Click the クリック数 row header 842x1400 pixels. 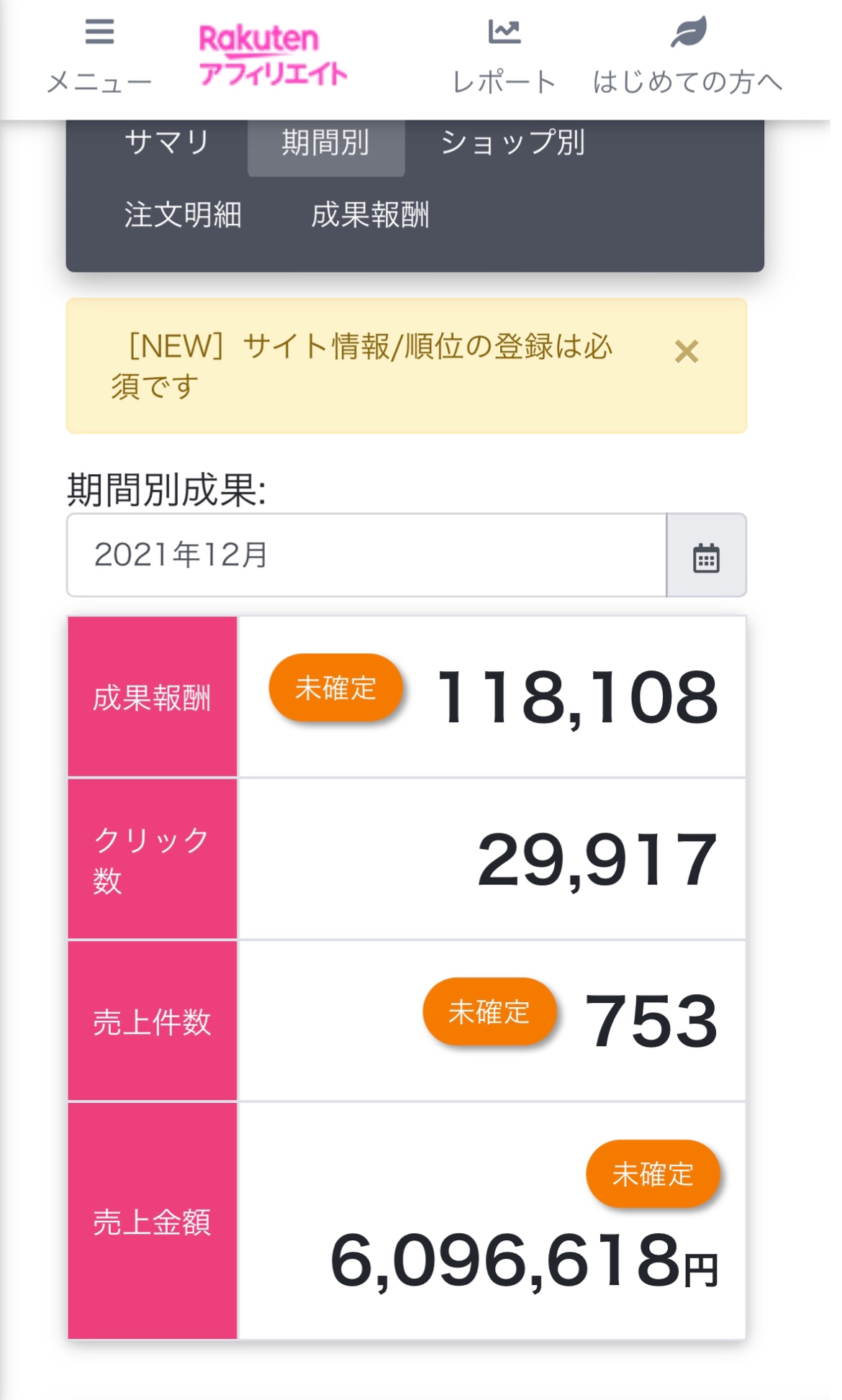[x=153, y=859]
